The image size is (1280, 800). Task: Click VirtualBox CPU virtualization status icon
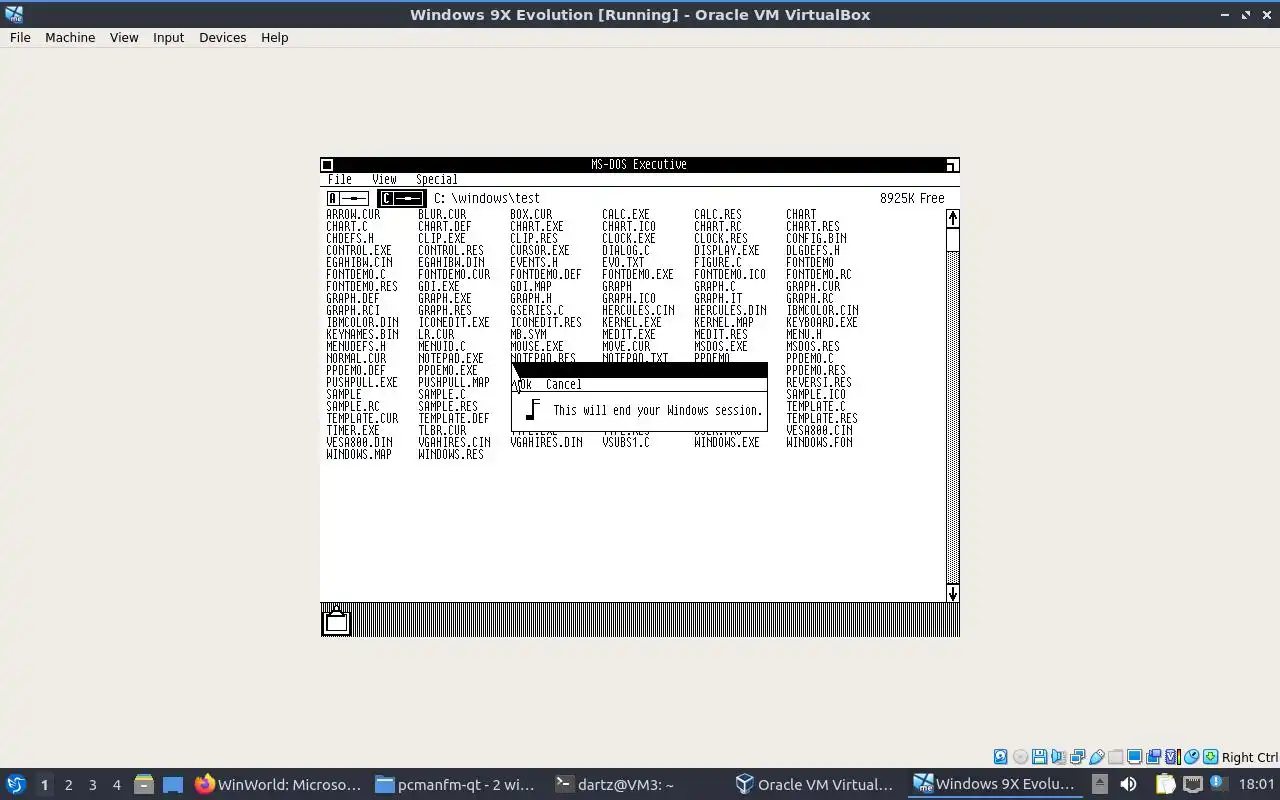tap(1173, 757)
